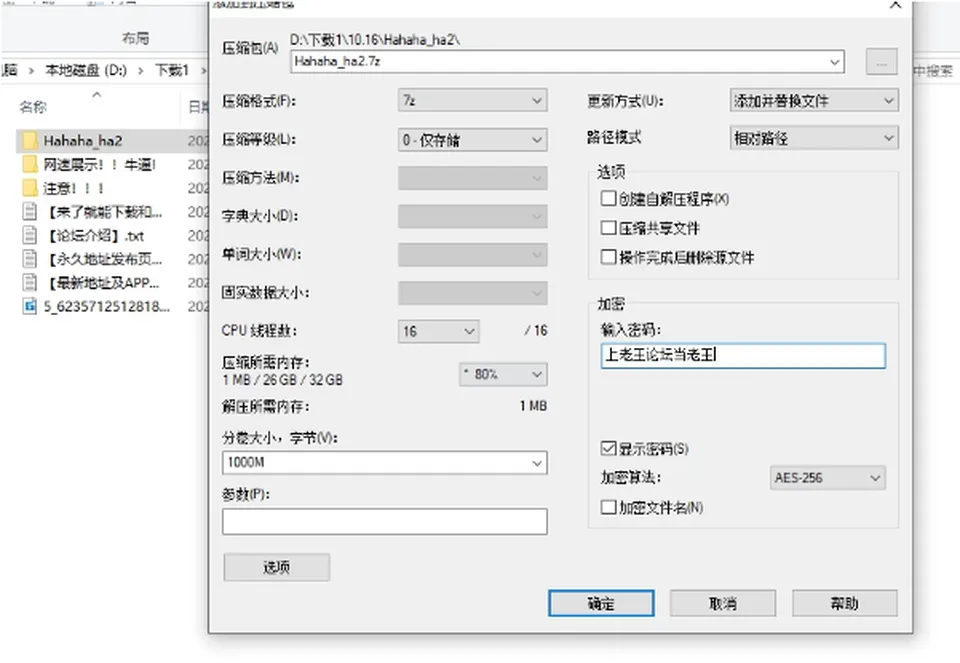Focus the 参数 parameters input field
This screenshot has width=960, height=663.
[x=384, y=522]
